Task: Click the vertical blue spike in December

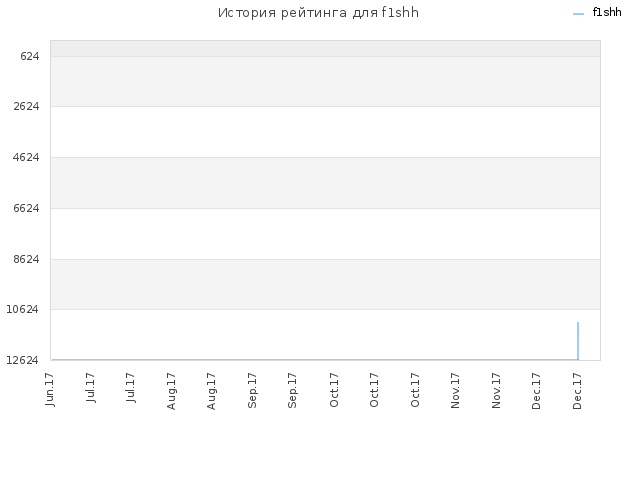Action: click(578, 341)
